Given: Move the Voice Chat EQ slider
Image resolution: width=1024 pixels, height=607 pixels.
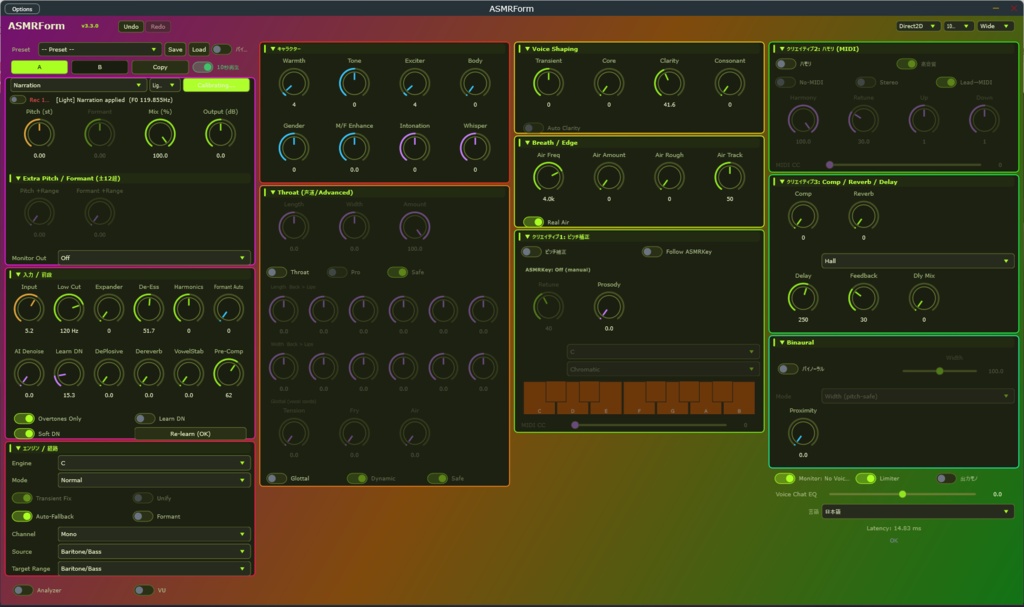Looking at the screenshot, I should pyautogui.click(x=902, y=495).
